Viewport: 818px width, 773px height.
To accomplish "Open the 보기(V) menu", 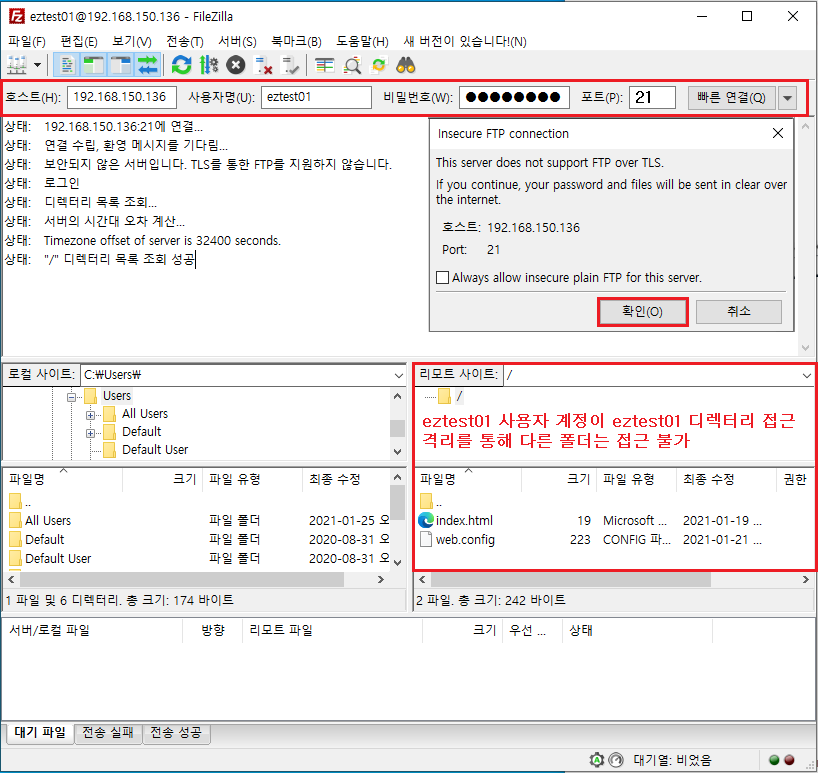I will click(132, 41).
